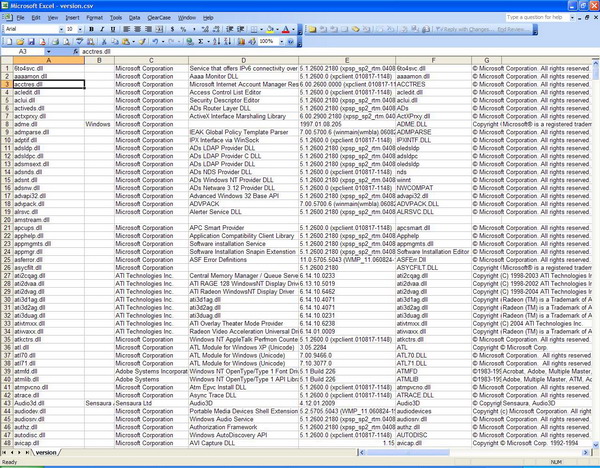Open the Format menu

click(94, 18)
